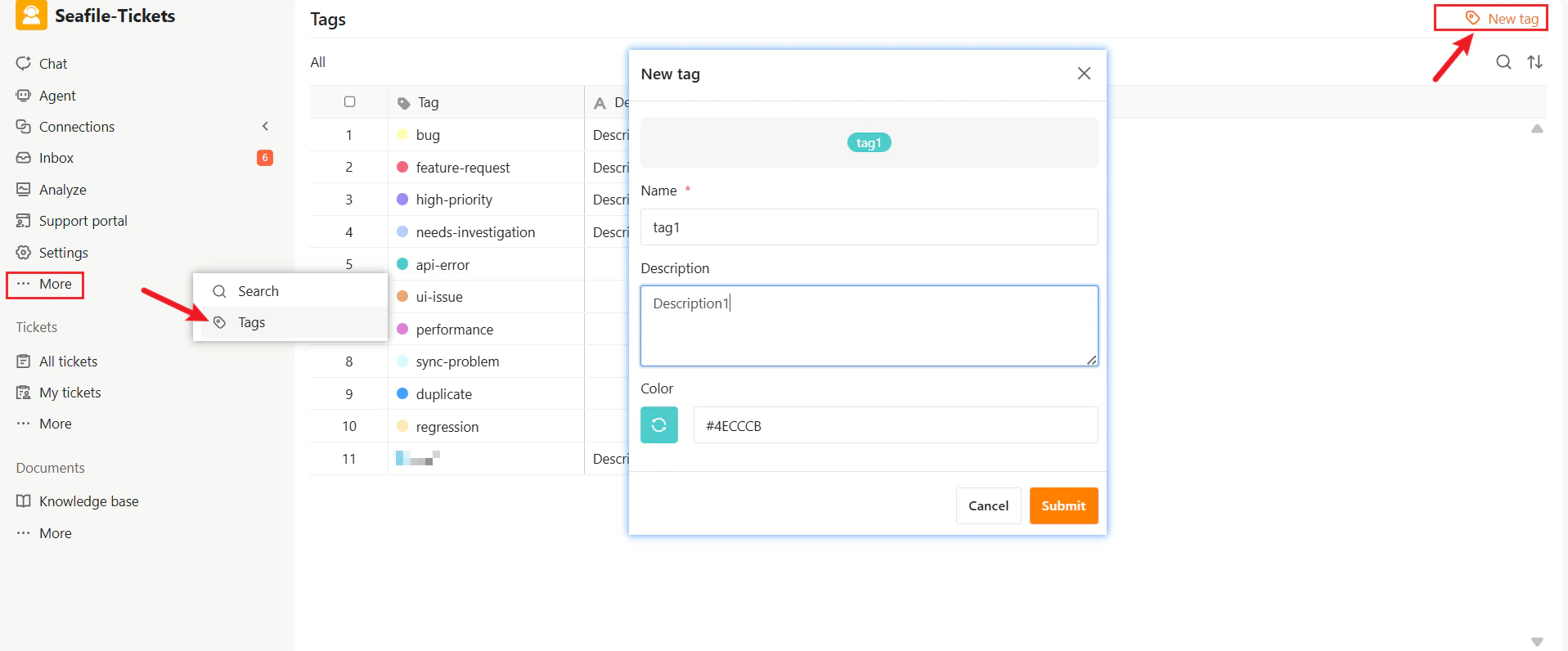Click scroll down arrow at the bottom
Viewport: 1568px width, 651px height.
click(x=1537, y=642)
